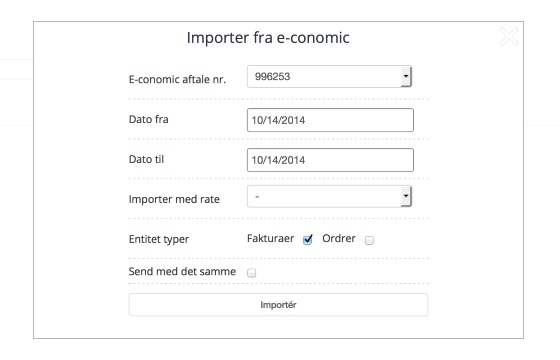This screenshot has height=360, width=560.
Task: Click the Dato fra date field
Action: (330, 120)
